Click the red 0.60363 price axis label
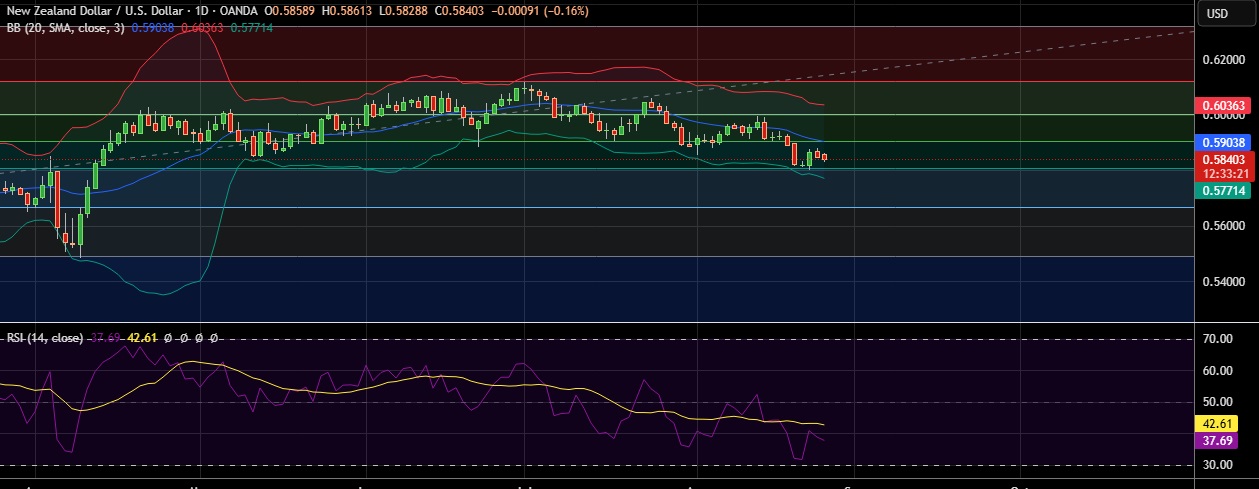This screenshot has height=489, width=1259. (x=1223, y=105)
